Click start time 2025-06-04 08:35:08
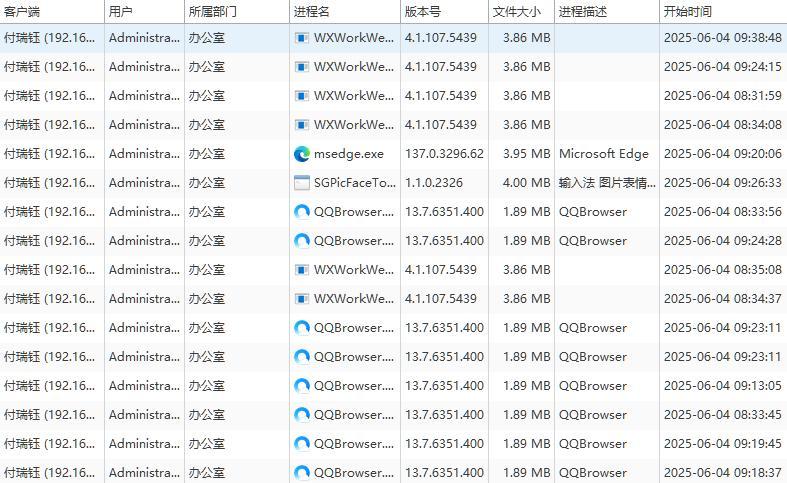 [x=723, y=270]
